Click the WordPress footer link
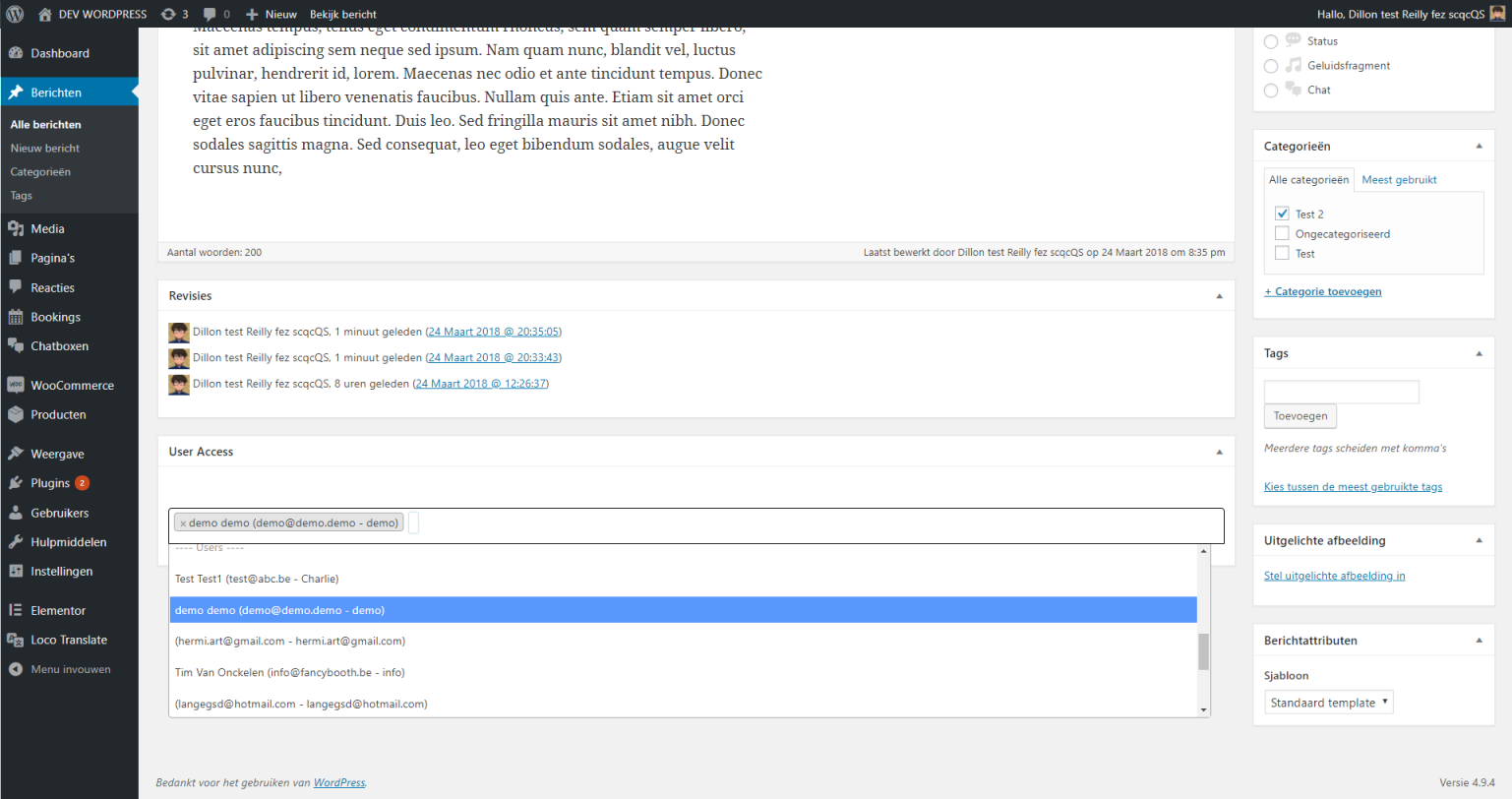Image resolution: width=1512 pixels, height=799 pixels. [339, 783]
